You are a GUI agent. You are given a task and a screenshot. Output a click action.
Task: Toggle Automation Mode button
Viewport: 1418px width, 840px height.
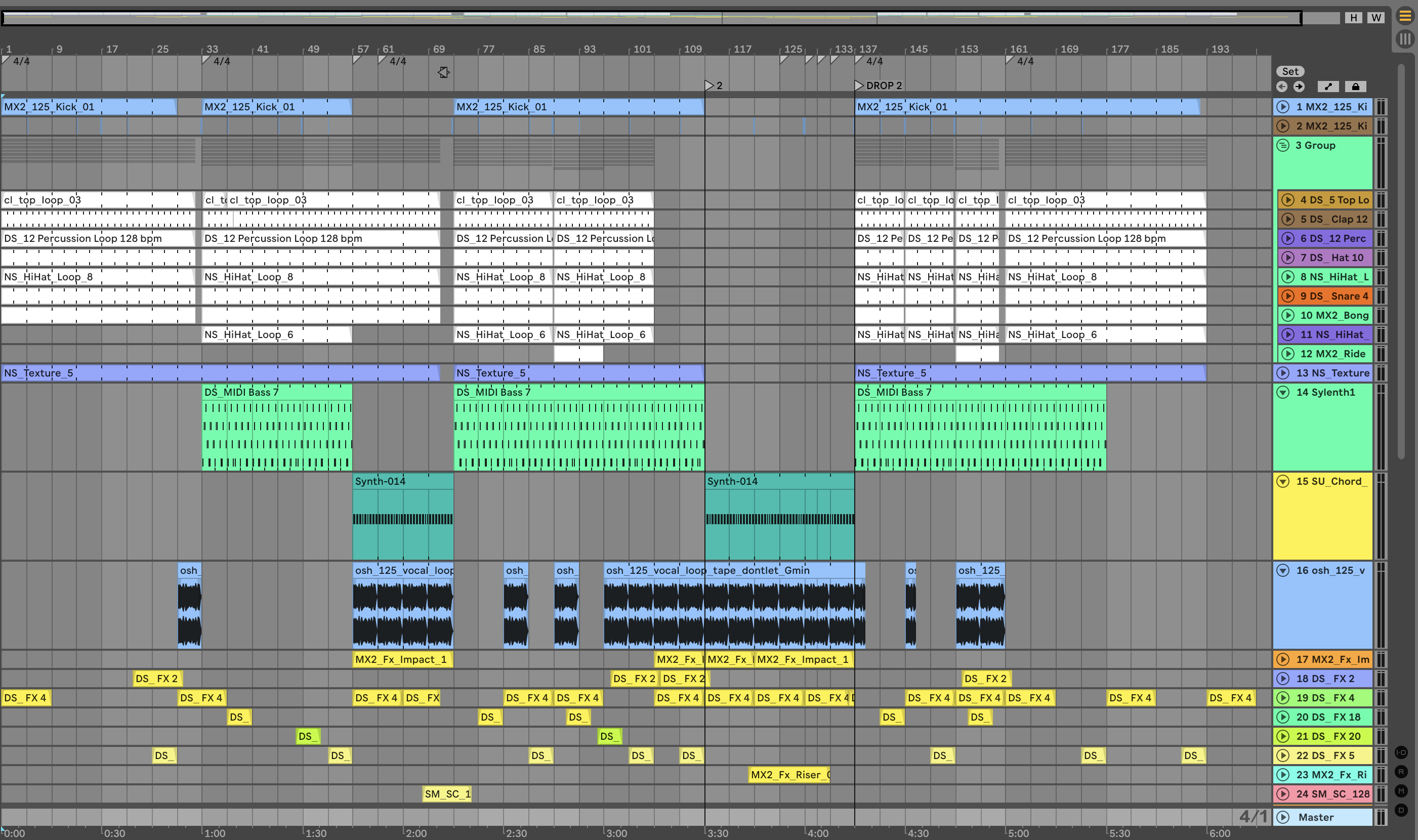1328,87
